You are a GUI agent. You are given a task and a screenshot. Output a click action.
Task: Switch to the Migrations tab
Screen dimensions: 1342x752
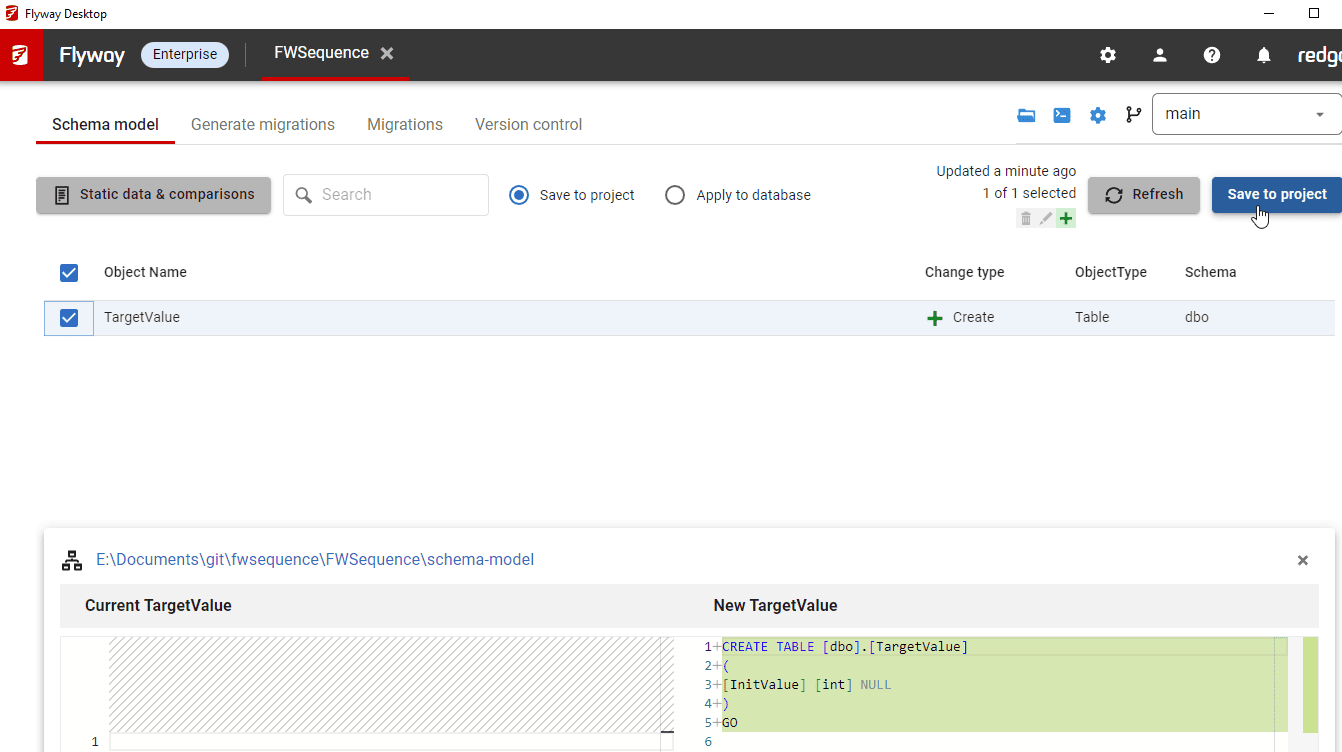(x=405, y=124)
